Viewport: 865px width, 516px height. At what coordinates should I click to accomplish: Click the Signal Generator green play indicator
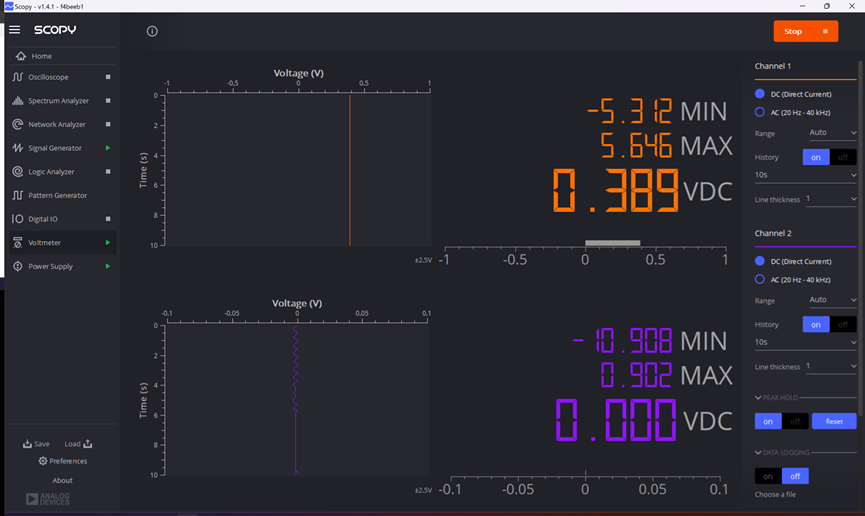coord(108,148)
